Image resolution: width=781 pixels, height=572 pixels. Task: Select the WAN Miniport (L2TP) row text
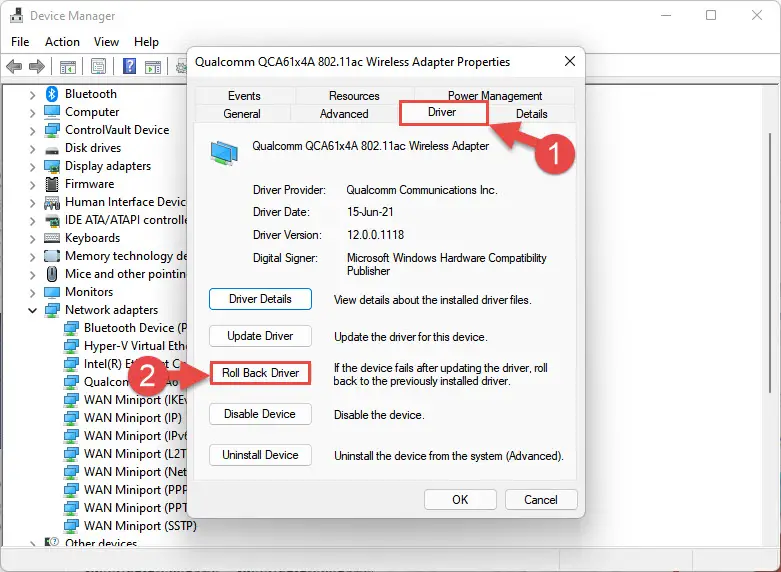coord(135,454)
